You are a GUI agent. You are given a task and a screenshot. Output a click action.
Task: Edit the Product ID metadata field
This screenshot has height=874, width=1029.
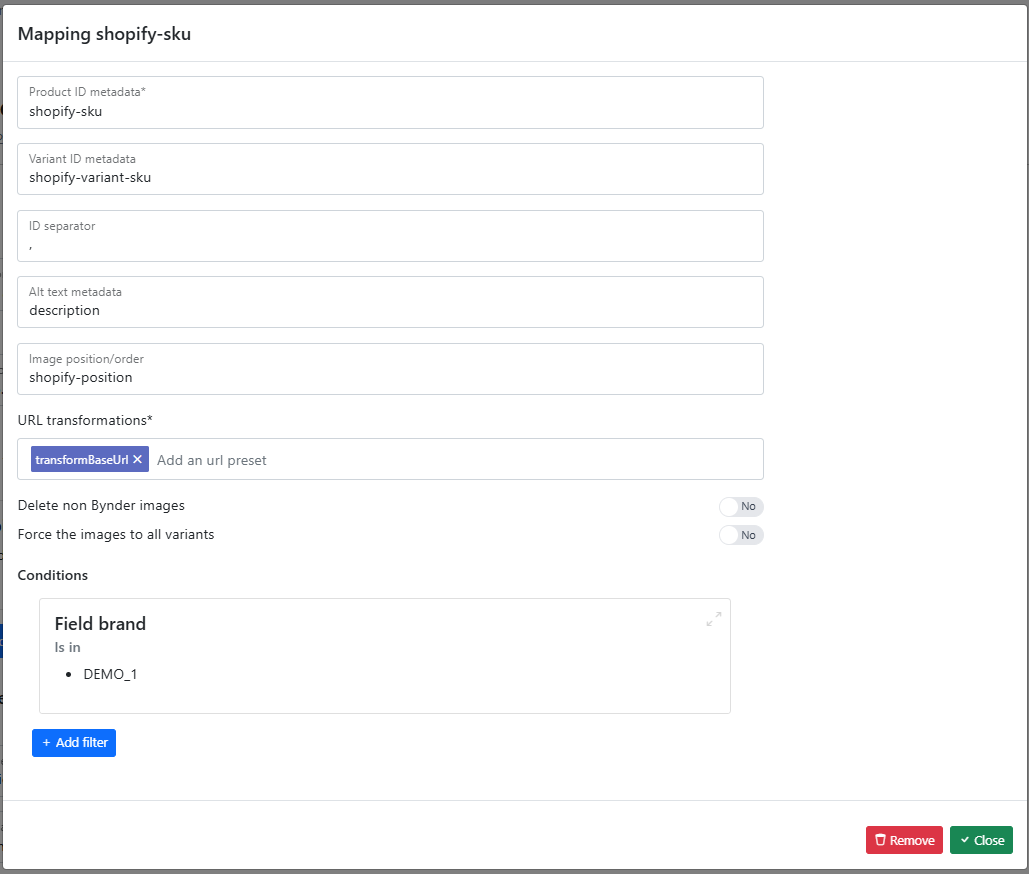pyautogui.click(x=390, y=111)
